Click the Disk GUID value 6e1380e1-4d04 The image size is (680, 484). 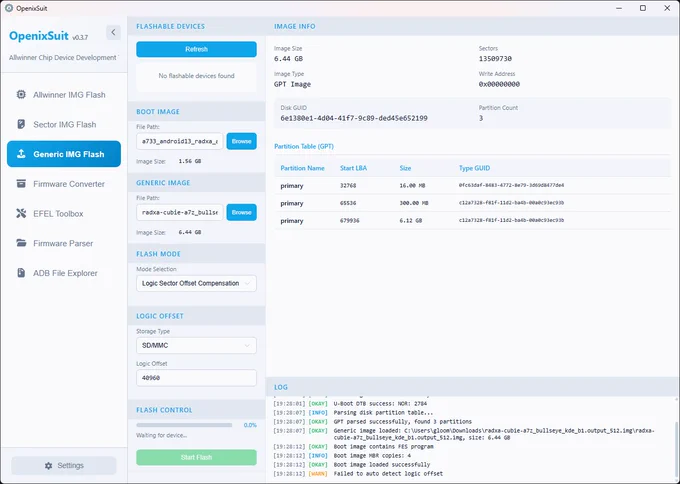(x=354, y=118)
